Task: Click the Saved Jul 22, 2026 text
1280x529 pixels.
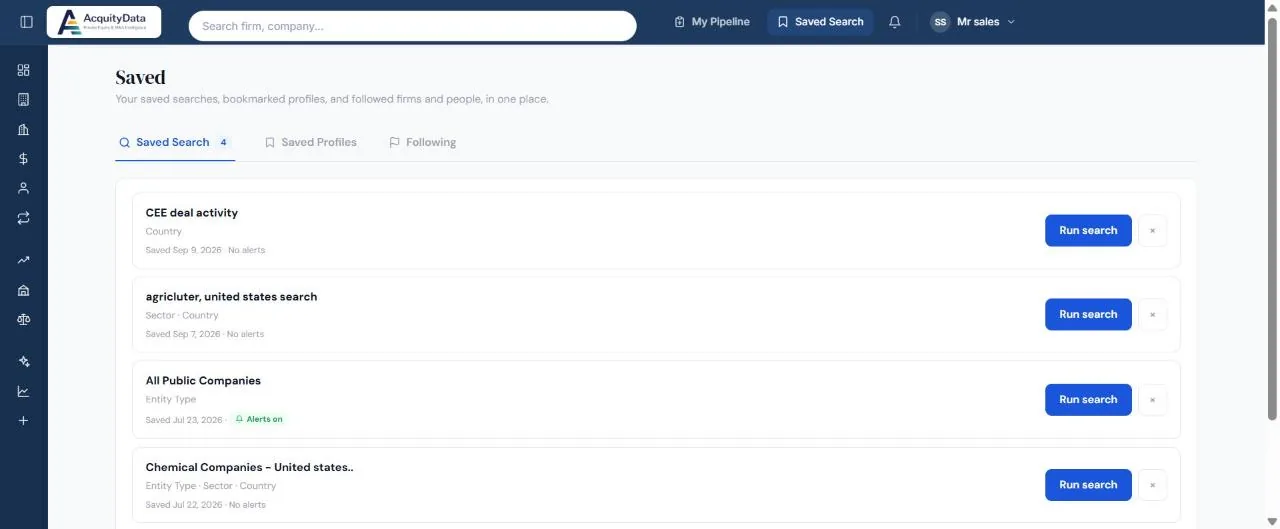Action: click(x=184, y=505)
